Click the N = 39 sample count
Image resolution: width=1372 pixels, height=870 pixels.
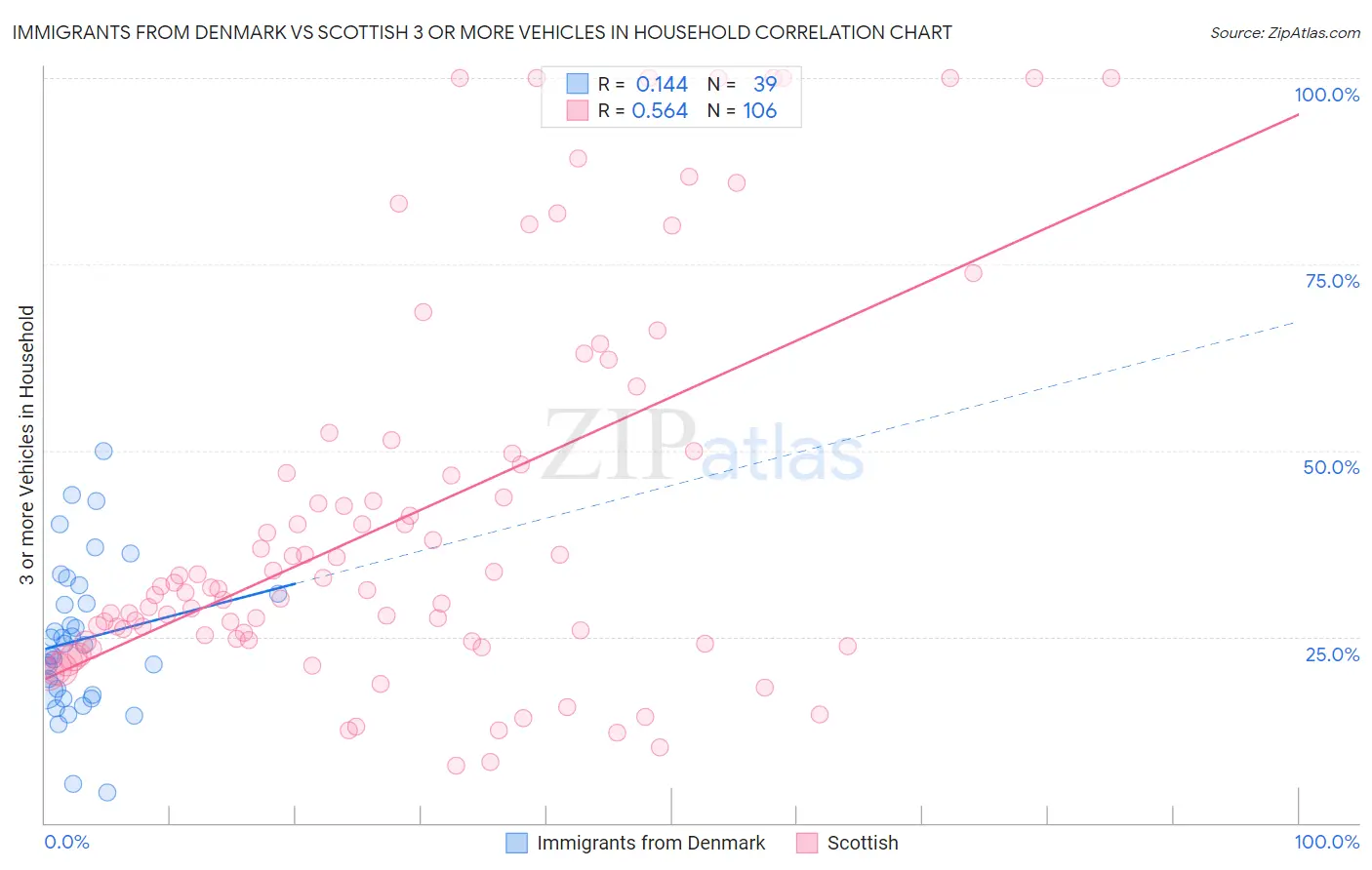pos(742,84)
